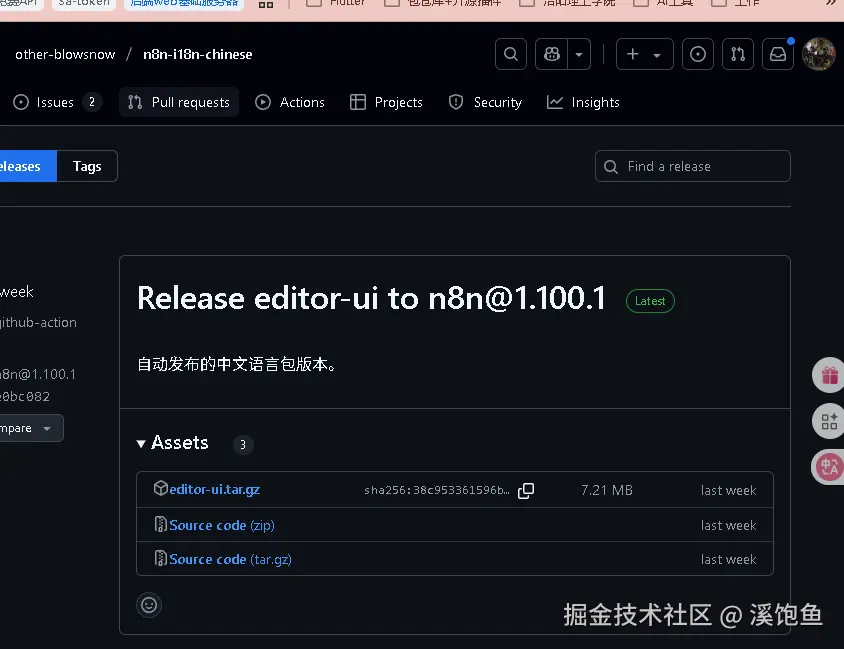
Task: Switch to the Actions tab
Action: tap(290, 102)
